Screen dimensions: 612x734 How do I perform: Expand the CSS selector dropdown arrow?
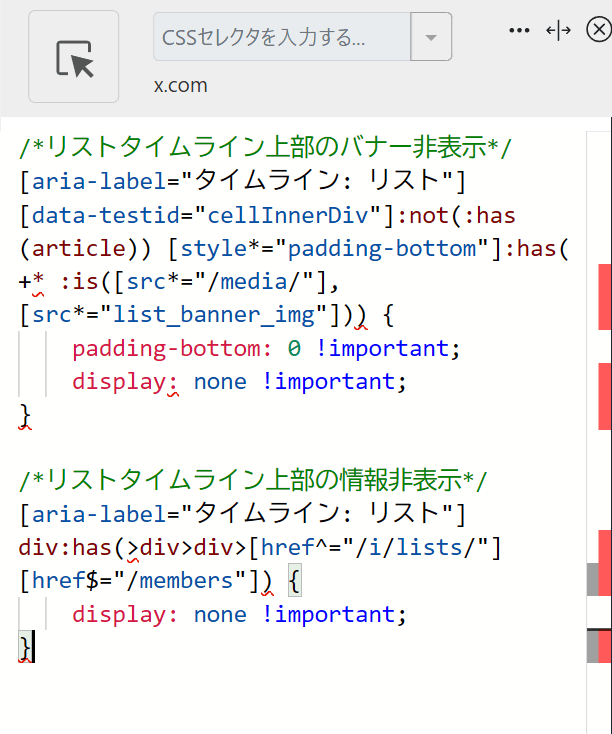click(x=431, y=37)
